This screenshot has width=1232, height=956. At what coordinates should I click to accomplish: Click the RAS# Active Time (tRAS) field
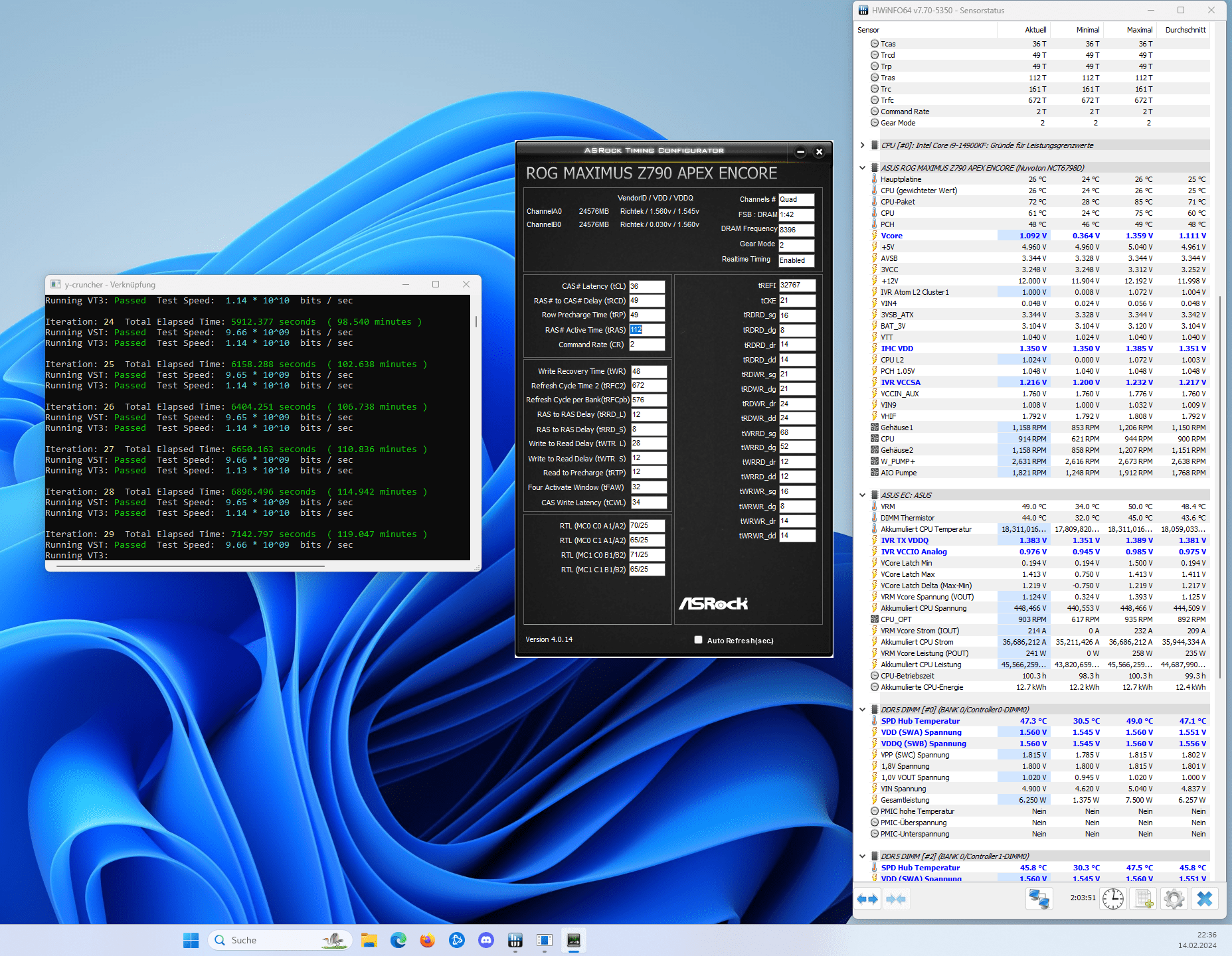(647, 330)
